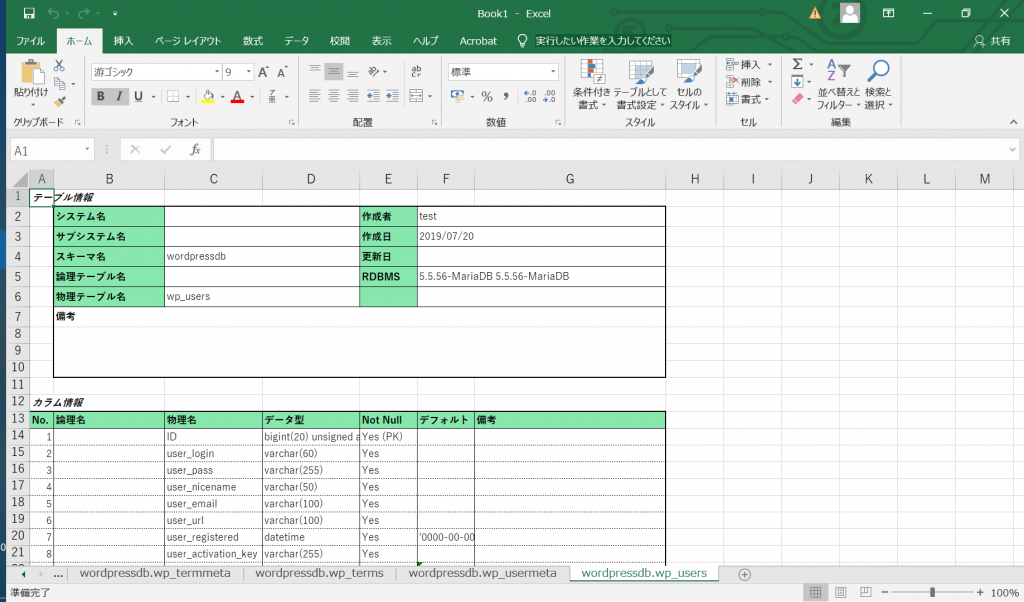This screenshot has height=602, width=1024.
Task: Center text horizontally
Action: pyautogui.click(x=334, y=96)
